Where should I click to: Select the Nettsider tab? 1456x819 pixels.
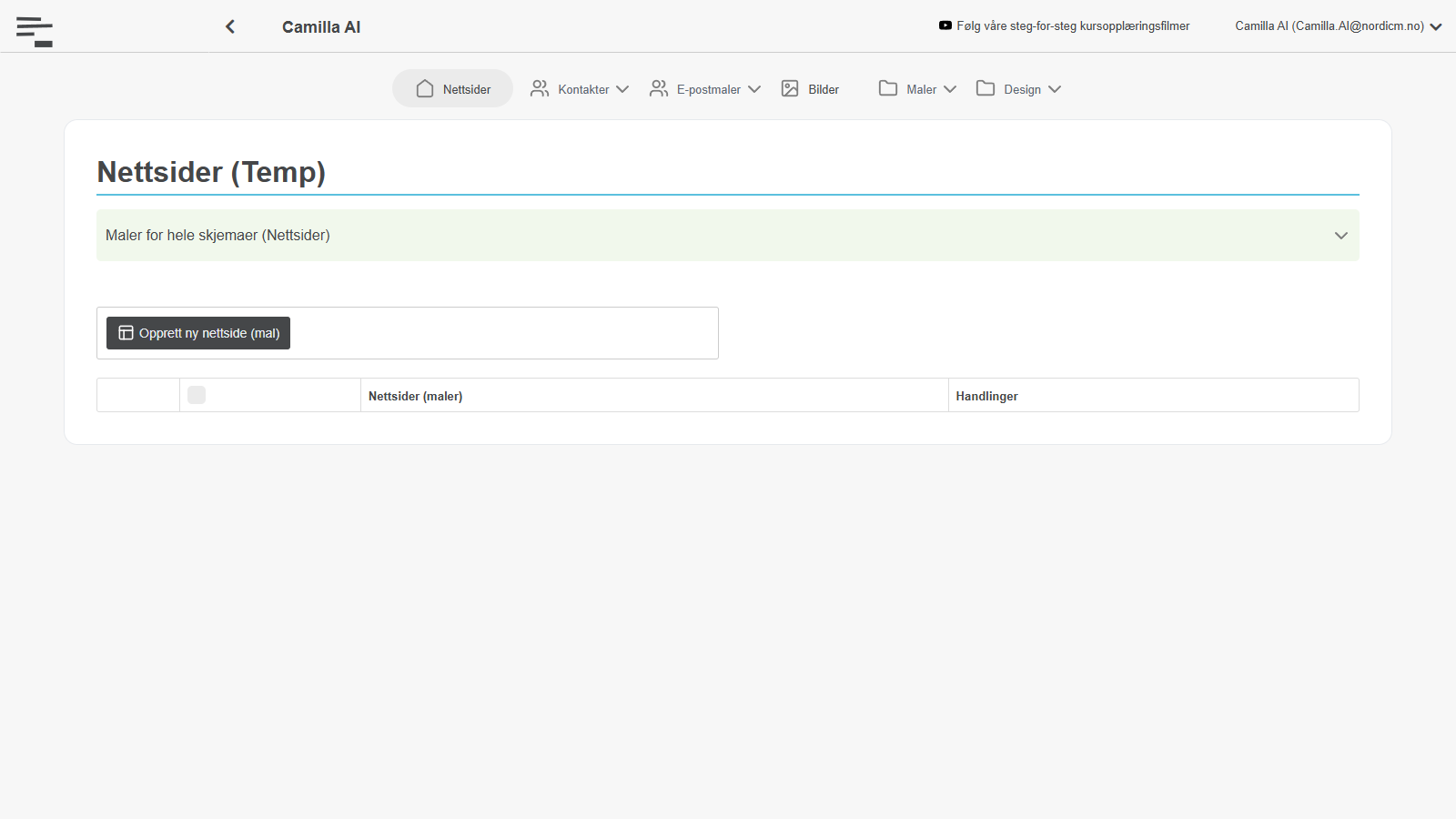(x=452, y=88)
